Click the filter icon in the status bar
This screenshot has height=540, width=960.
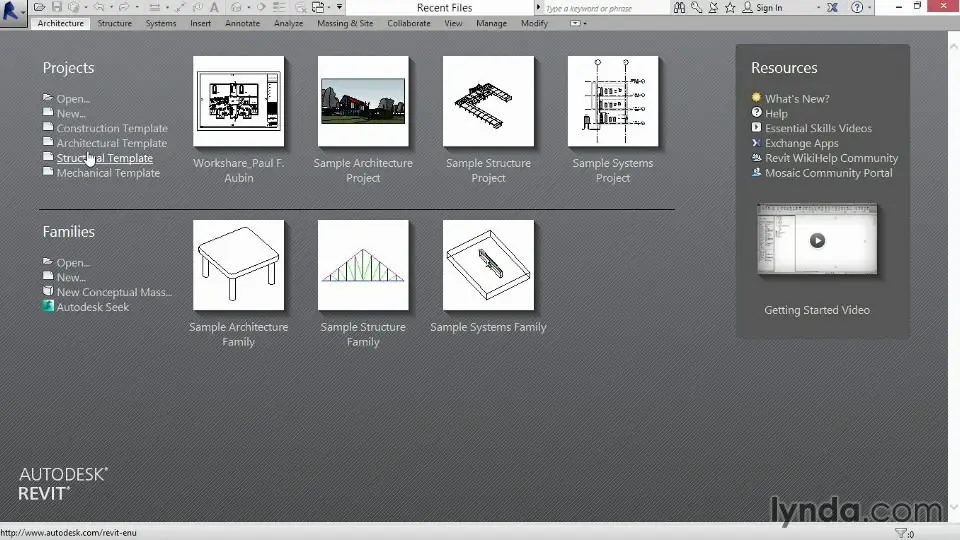click(x=901, y=533)
